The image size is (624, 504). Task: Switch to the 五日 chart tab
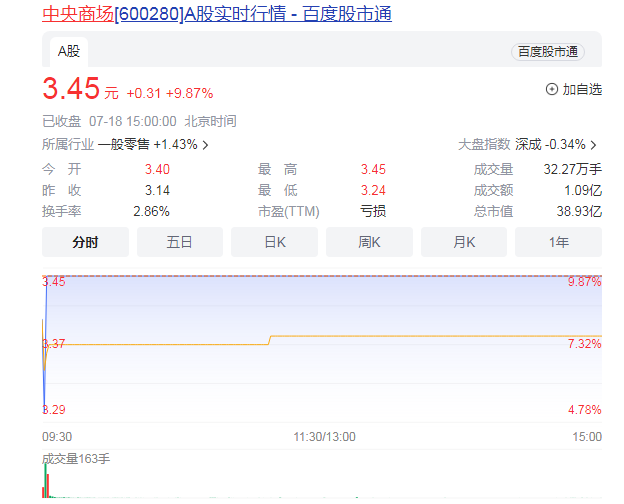[180, 242]
